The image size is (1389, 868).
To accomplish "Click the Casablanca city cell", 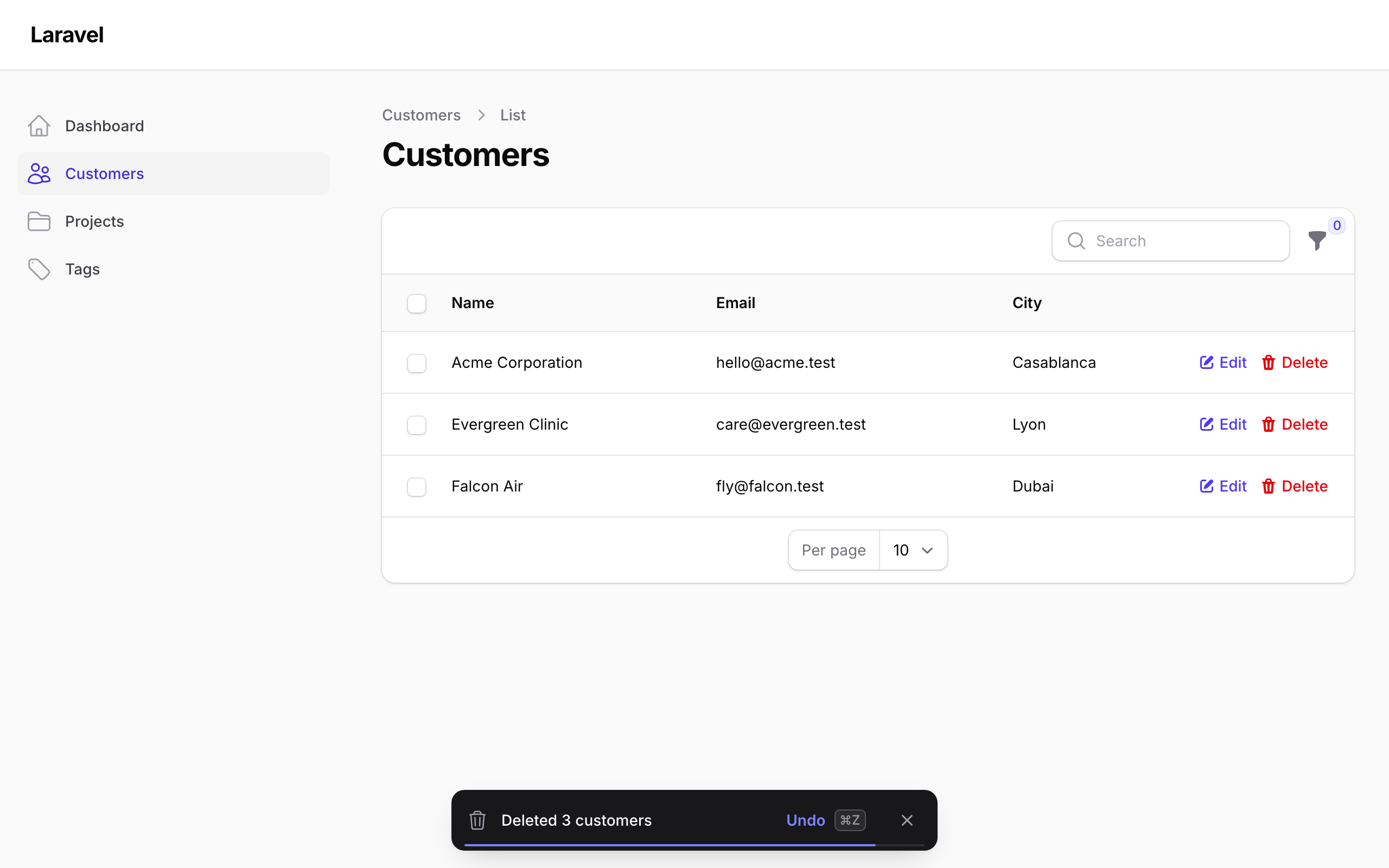I will click(1054, 362).
